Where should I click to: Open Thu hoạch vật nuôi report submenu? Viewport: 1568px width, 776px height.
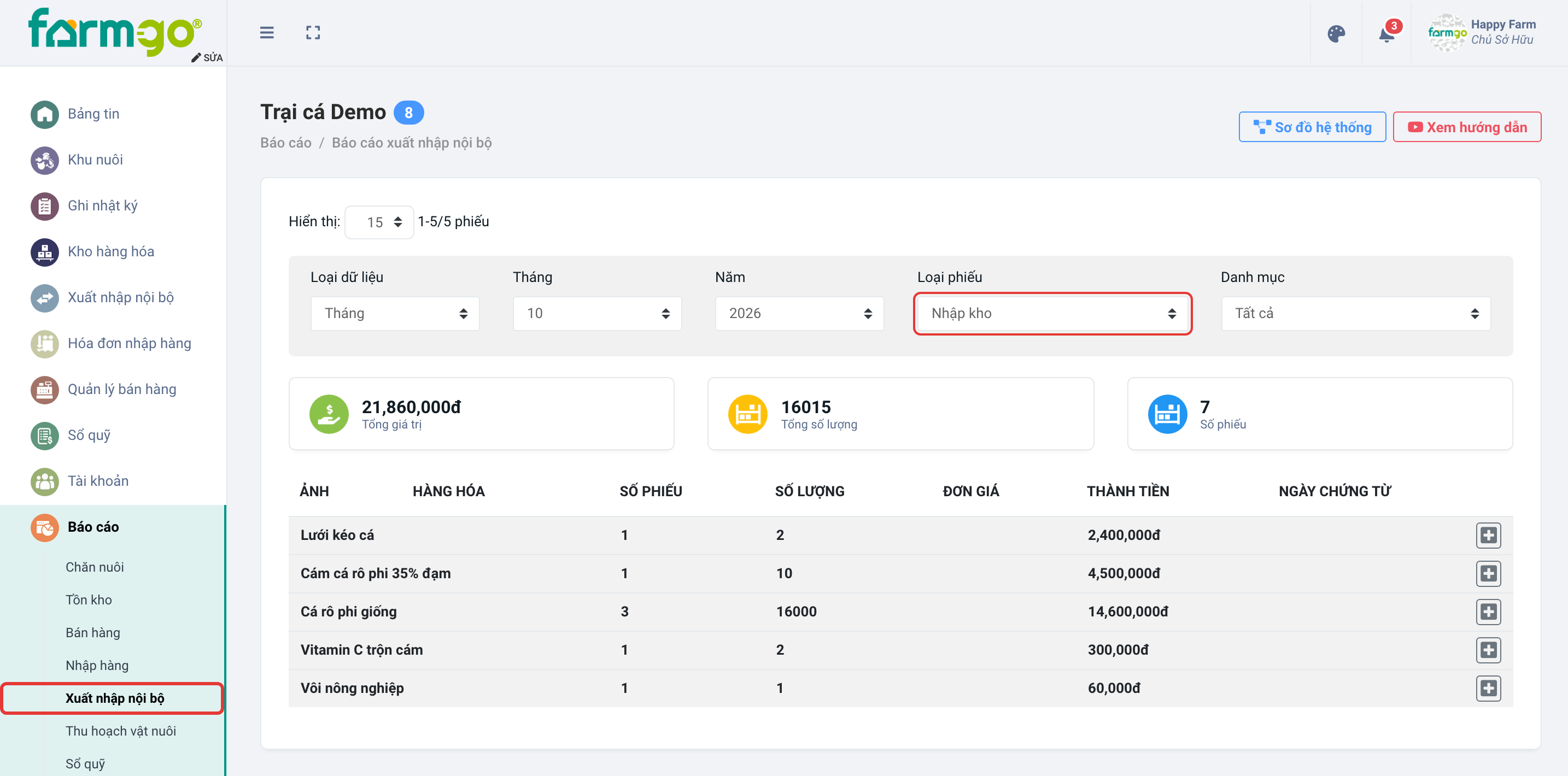(x=120, y=731)
